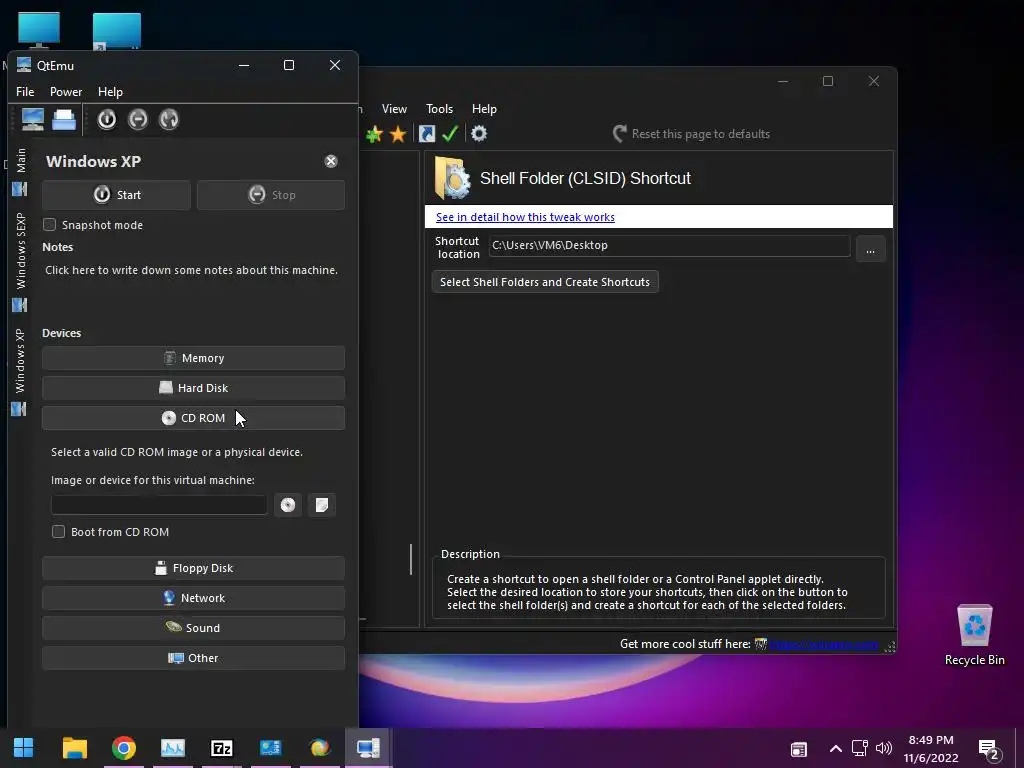
Task: Expand the Sound device section
Action: pyautogui.click(x=193, y=628)
